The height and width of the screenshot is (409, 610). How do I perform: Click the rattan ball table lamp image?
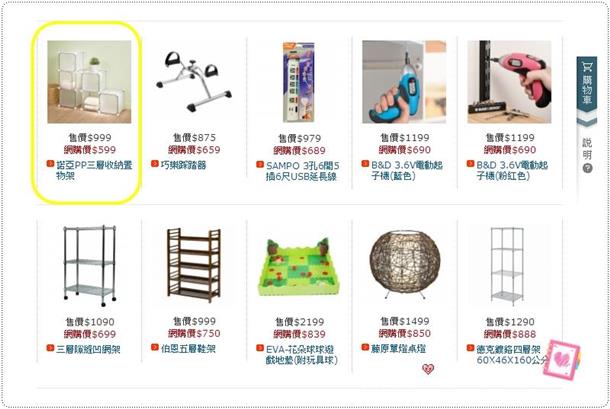tap(405, 265)
